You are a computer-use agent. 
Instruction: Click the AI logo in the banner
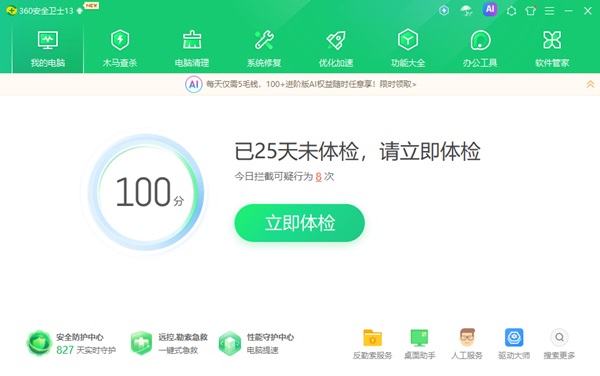194,84
